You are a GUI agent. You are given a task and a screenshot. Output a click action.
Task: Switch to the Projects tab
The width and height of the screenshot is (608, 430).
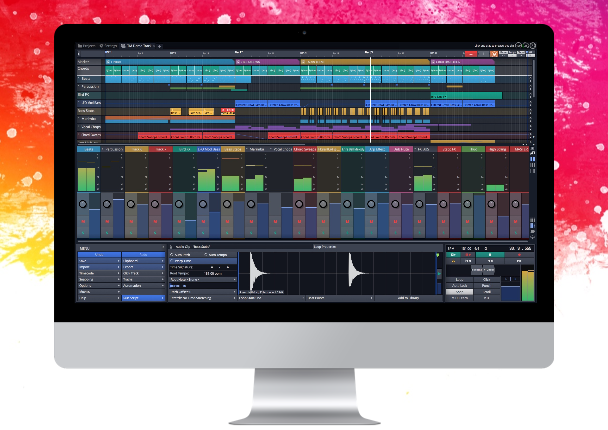pyautogui.click(x=86, y=46)
